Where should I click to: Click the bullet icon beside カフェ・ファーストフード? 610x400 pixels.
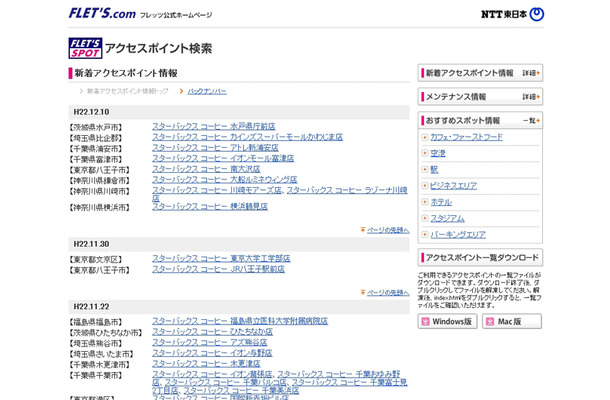pos(425,137)
